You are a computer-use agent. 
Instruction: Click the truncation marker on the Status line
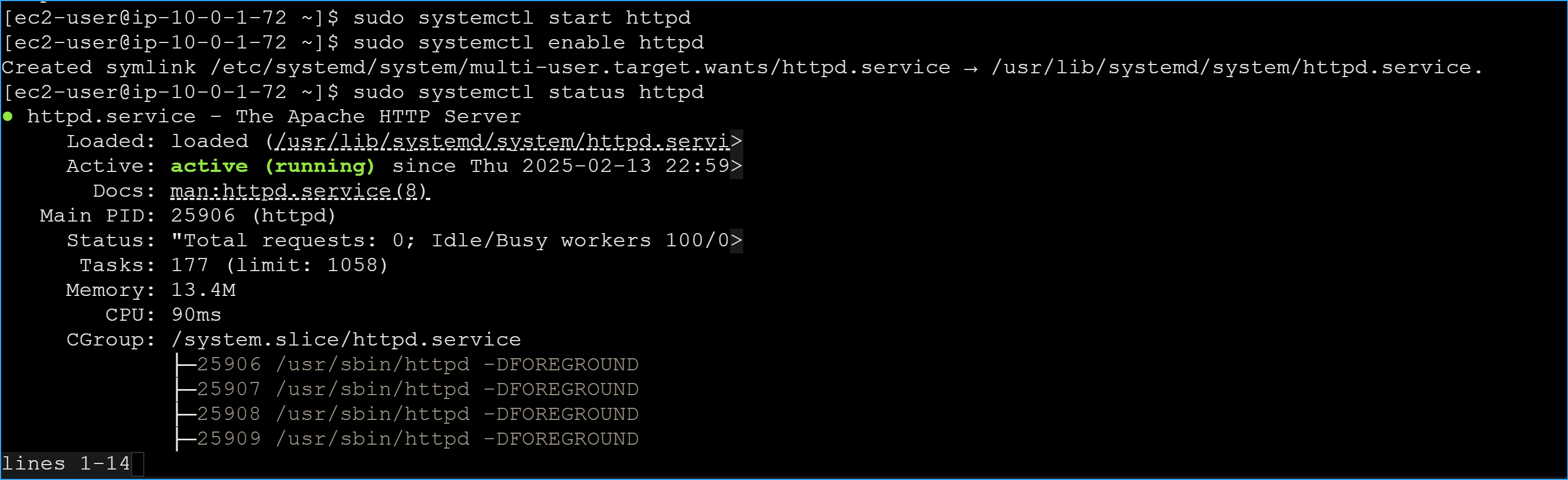click(x=737, y=241)
